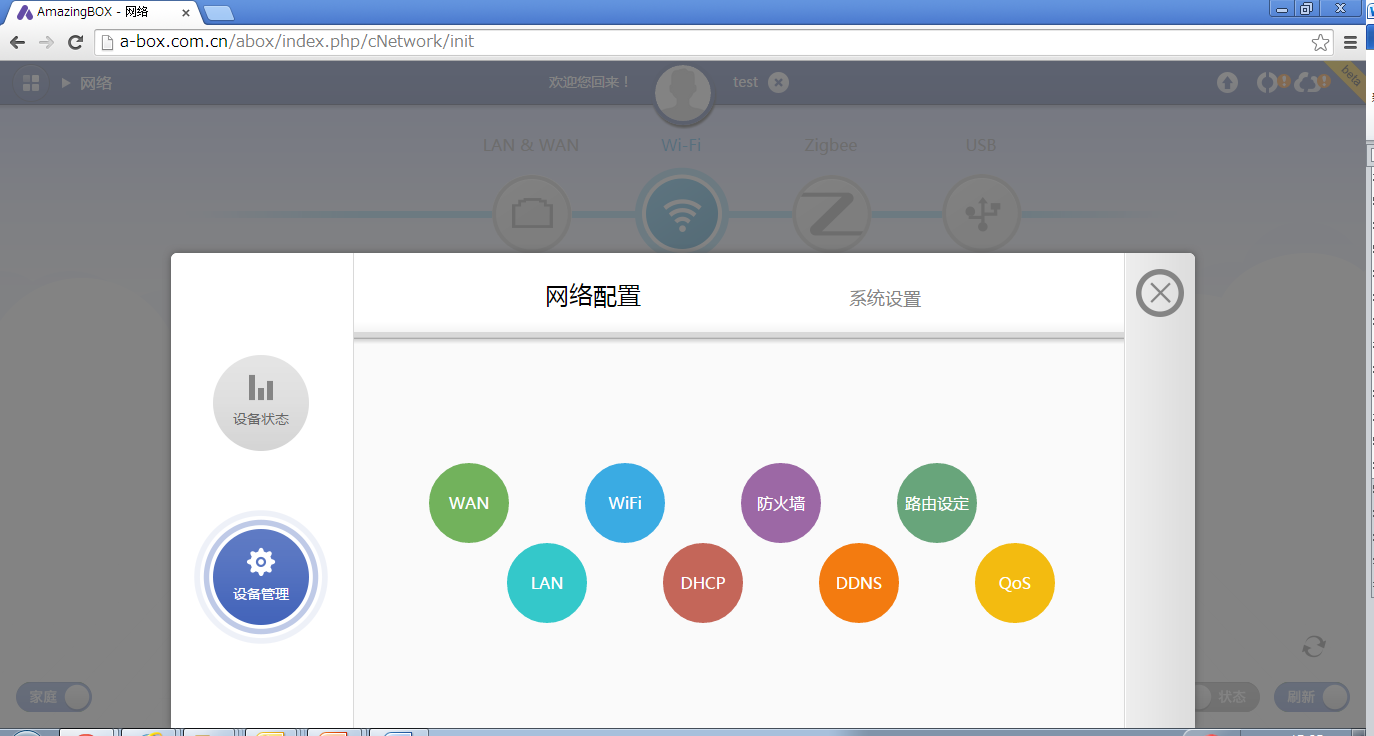Open the 防火墙 firewall circle

781,503
